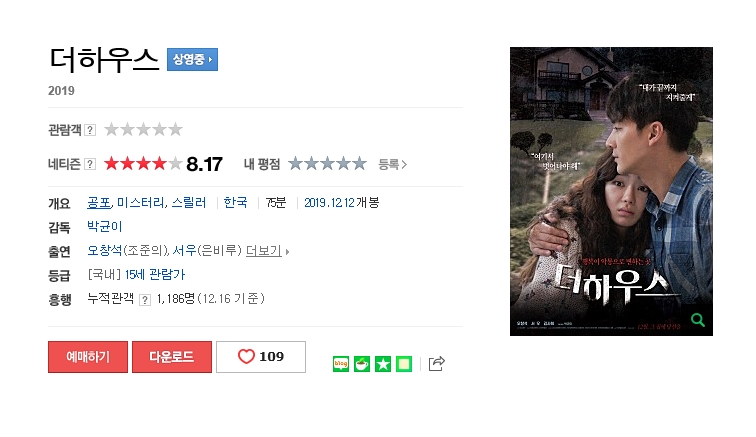The height and width of the screenshot is (437, 756).
Task: Click the green star bookmark icon
Action: click(383, 364)
